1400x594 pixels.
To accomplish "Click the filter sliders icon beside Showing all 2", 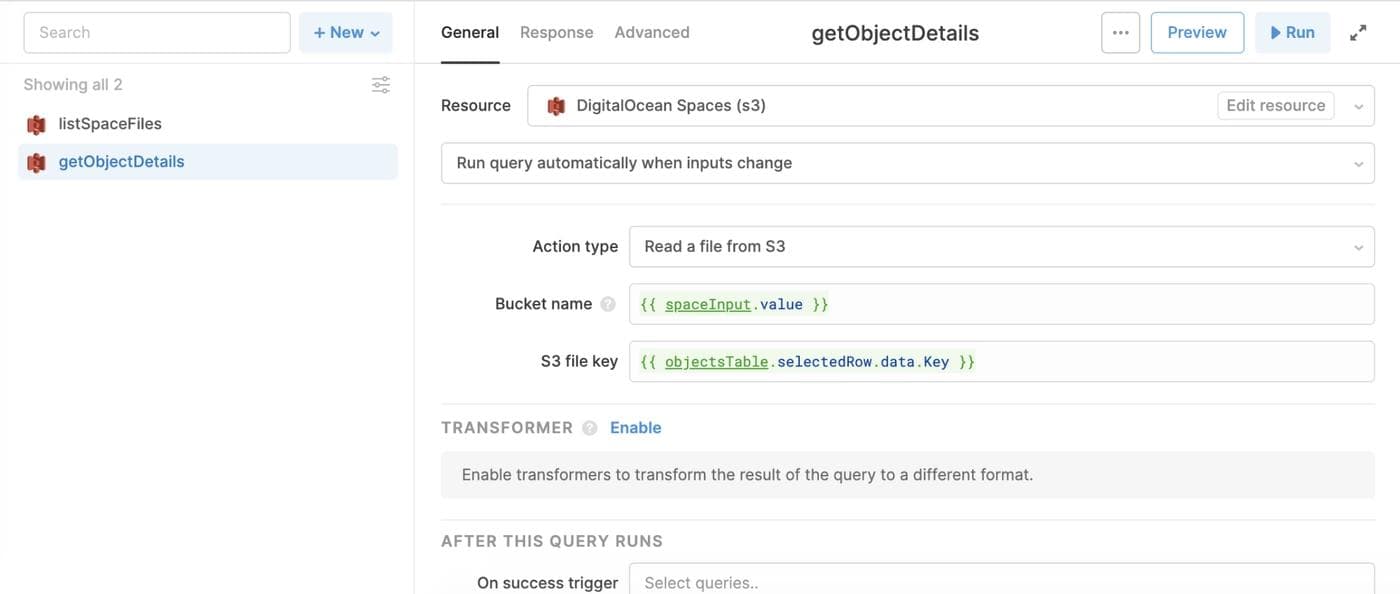I will (381, 85).
